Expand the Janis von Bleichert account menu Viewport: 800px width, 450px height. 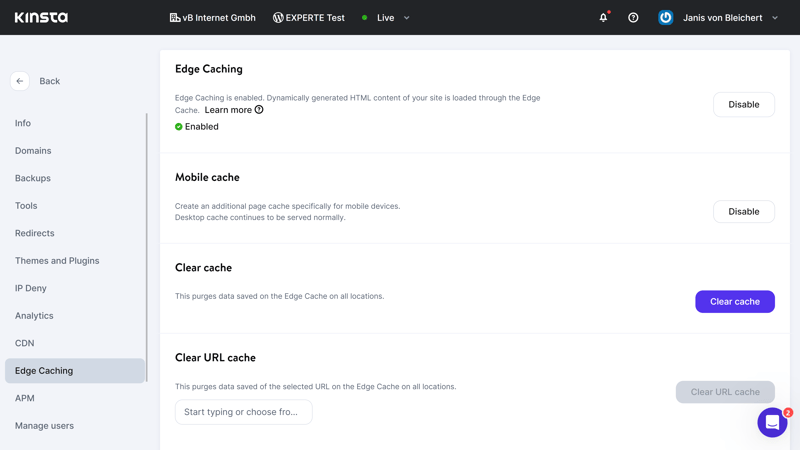point(775,18)
